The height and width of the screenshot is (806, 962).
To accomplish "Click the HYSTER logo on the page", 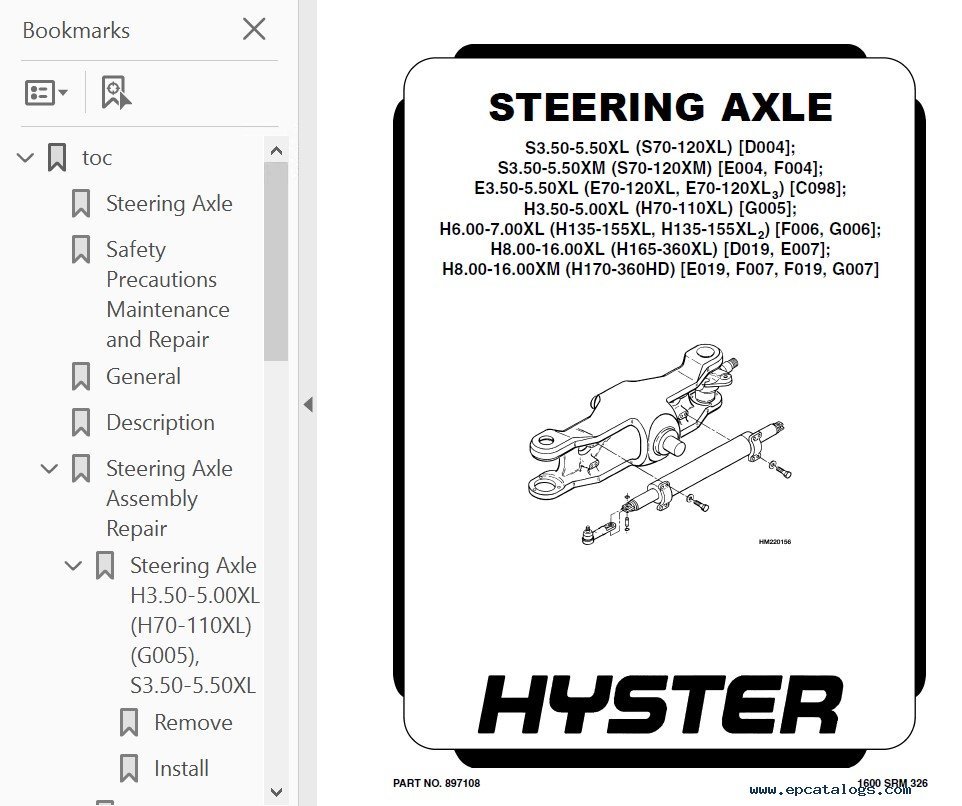I will 661,704.
